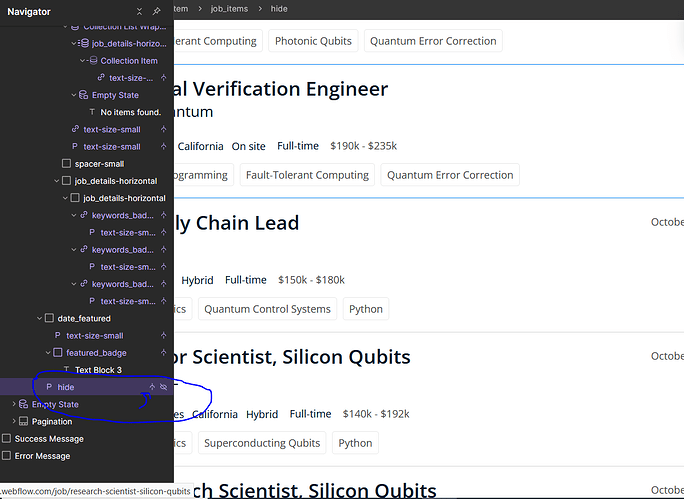
Task: Open job_items in the breadcrumb
Action: [x=229, y=9]
